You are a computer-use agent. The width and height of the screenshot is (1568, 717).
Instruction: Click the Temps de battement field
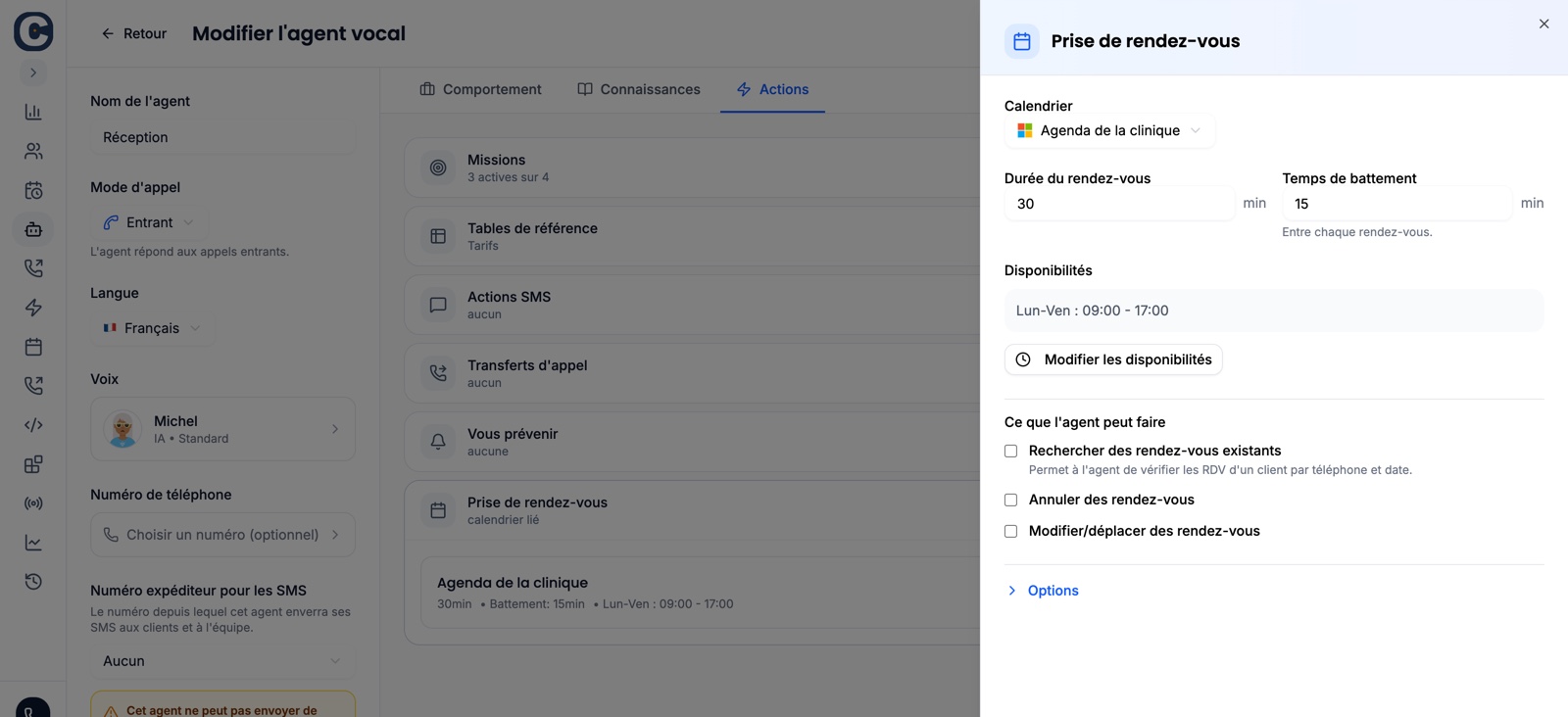point(1396,204)
